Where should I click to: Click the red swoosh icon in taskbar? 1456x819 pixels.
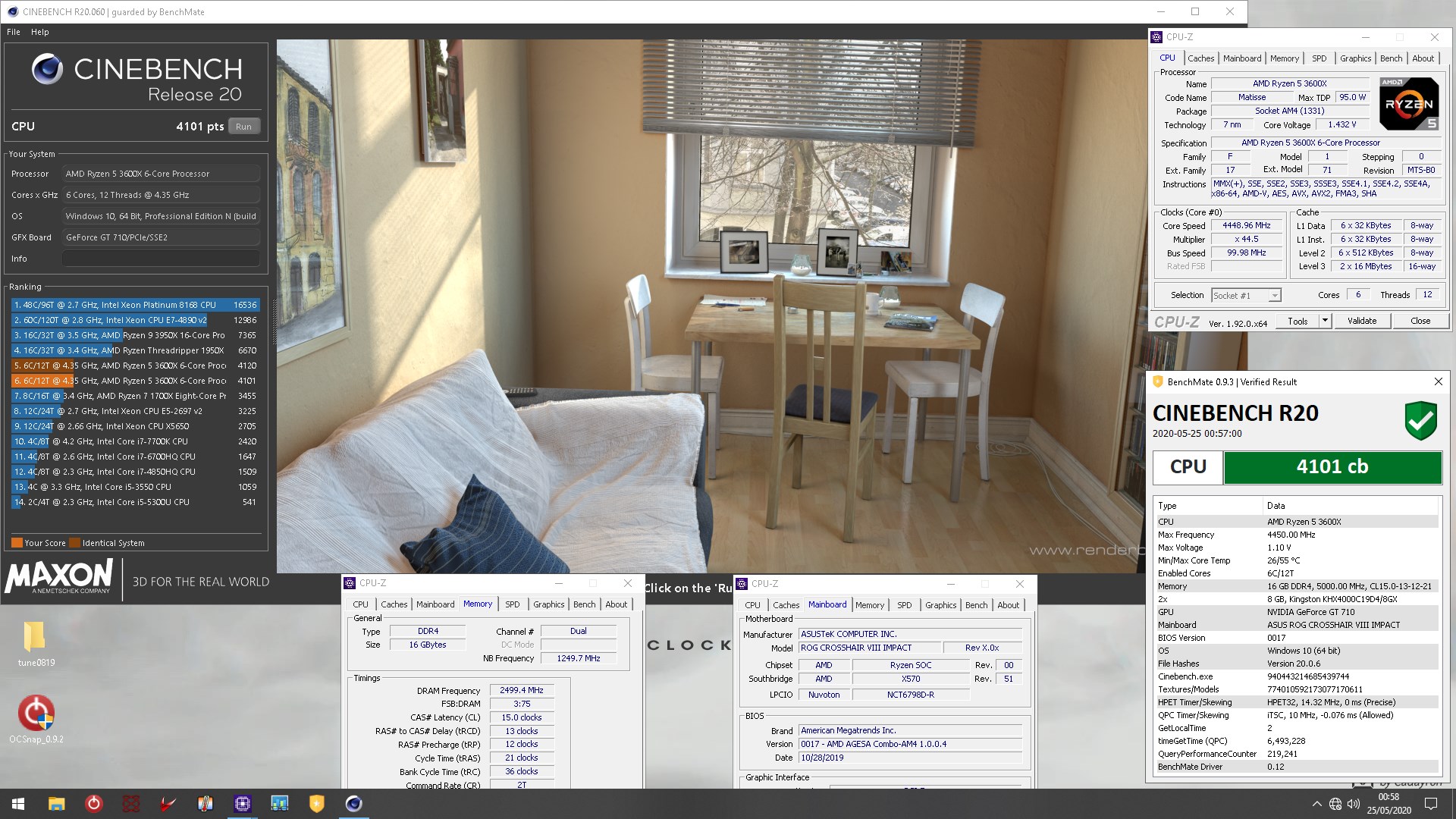tap(168, 804)
